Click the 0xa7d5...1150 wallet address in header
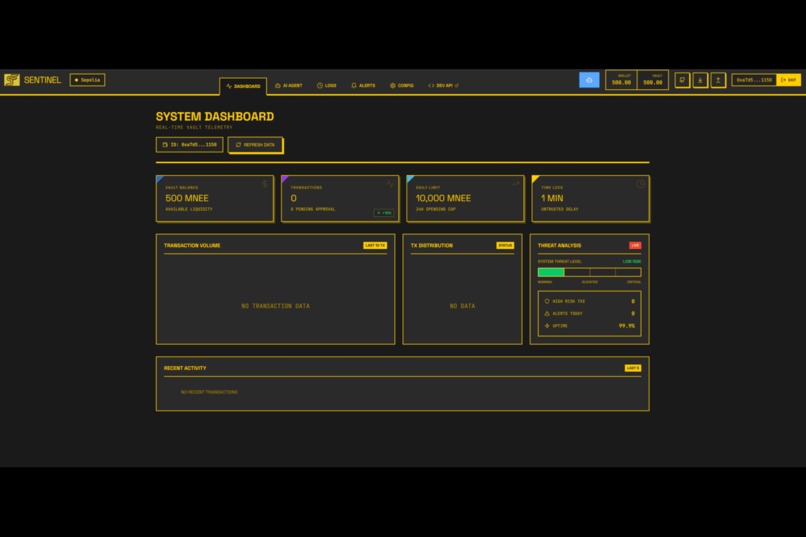This screenshot has height=537, width=806. (x=754, y=80)
